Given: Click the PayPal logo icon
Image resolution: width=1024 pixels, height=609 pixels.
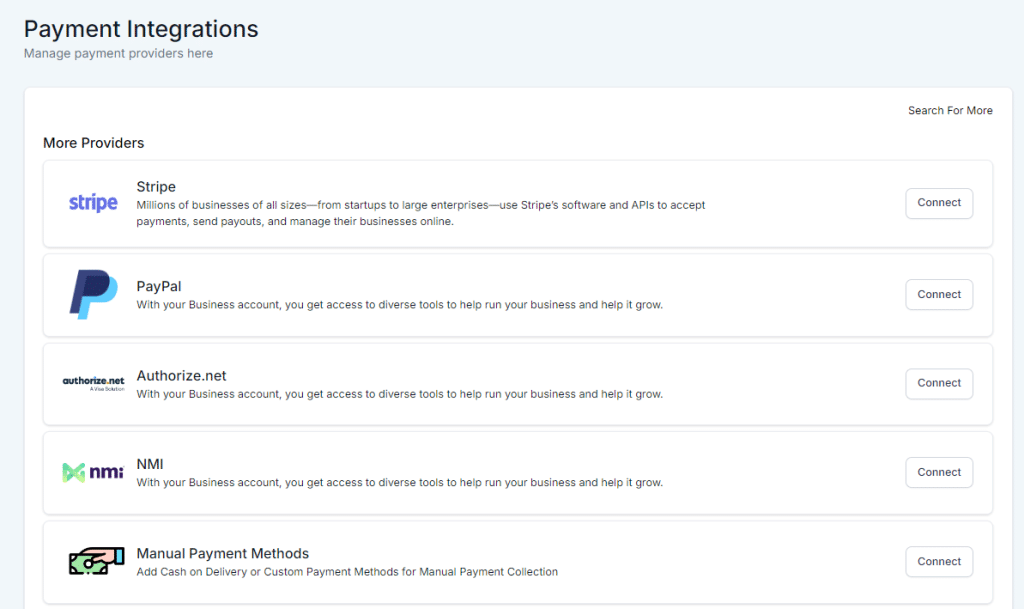Looking at the screenshot, I should tap(93, 294).
